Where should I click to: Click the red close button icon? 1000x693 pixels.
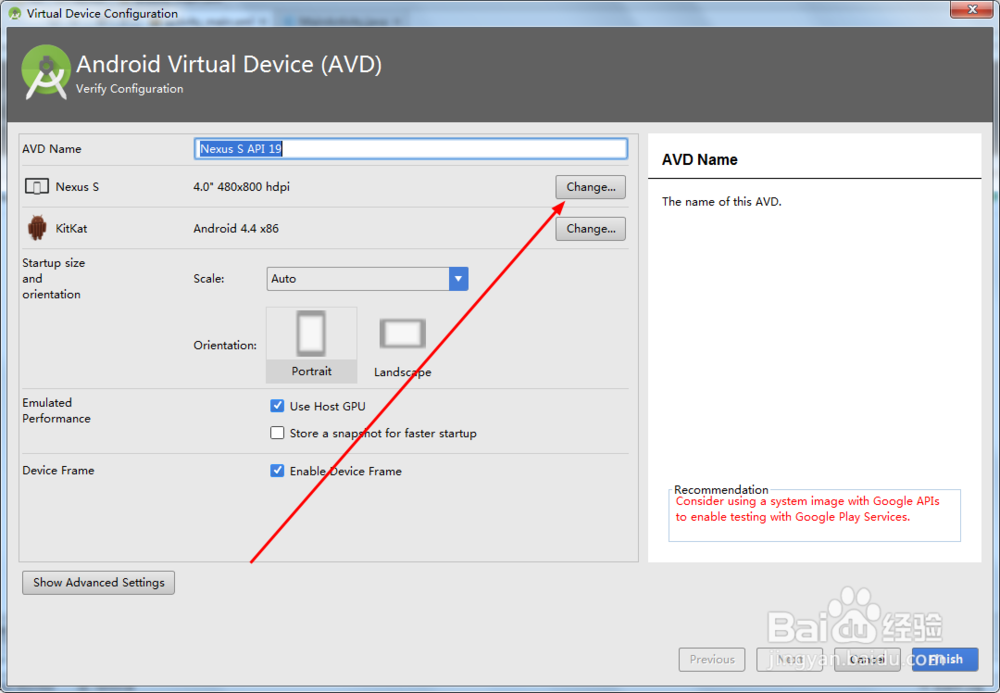click(x=971, y=10)
